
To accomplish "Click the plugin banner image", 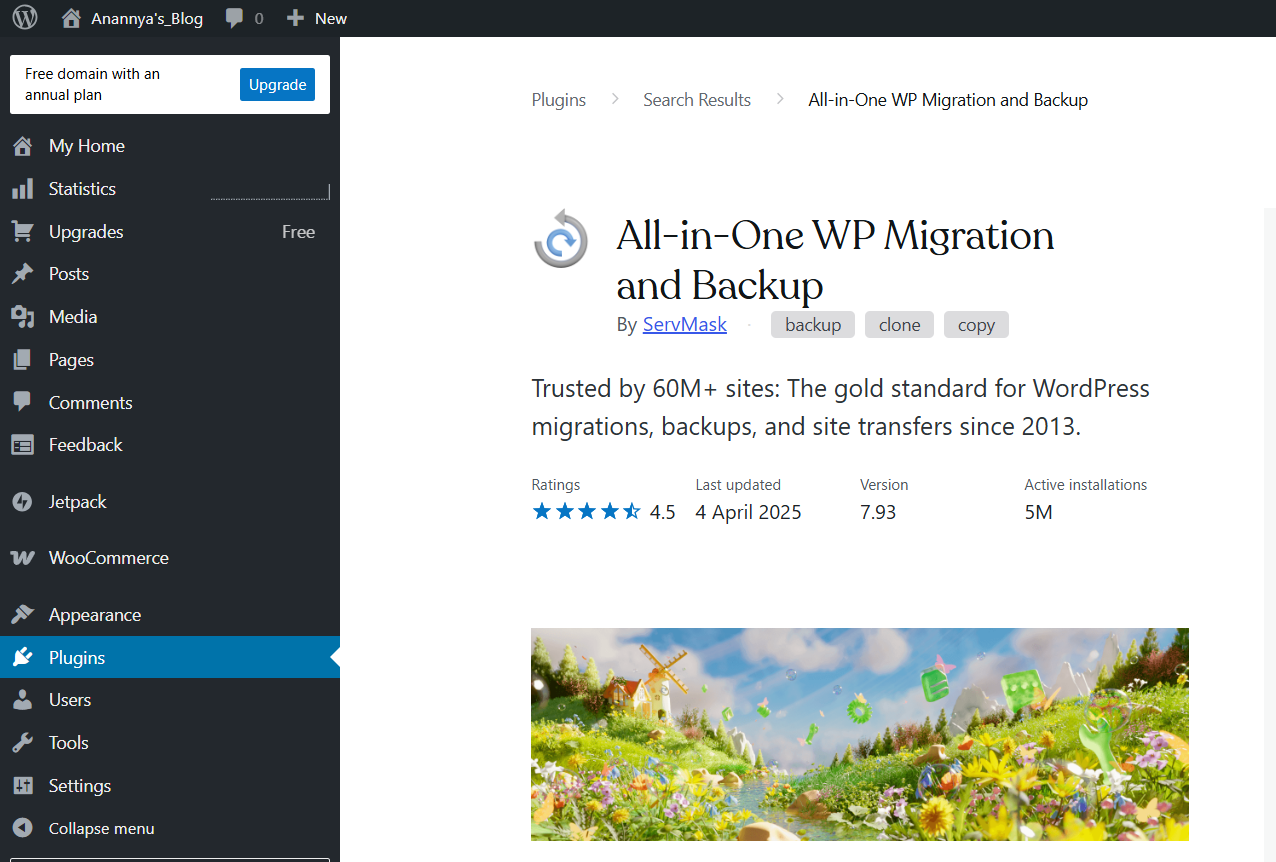I will click(x=859, y=734).
